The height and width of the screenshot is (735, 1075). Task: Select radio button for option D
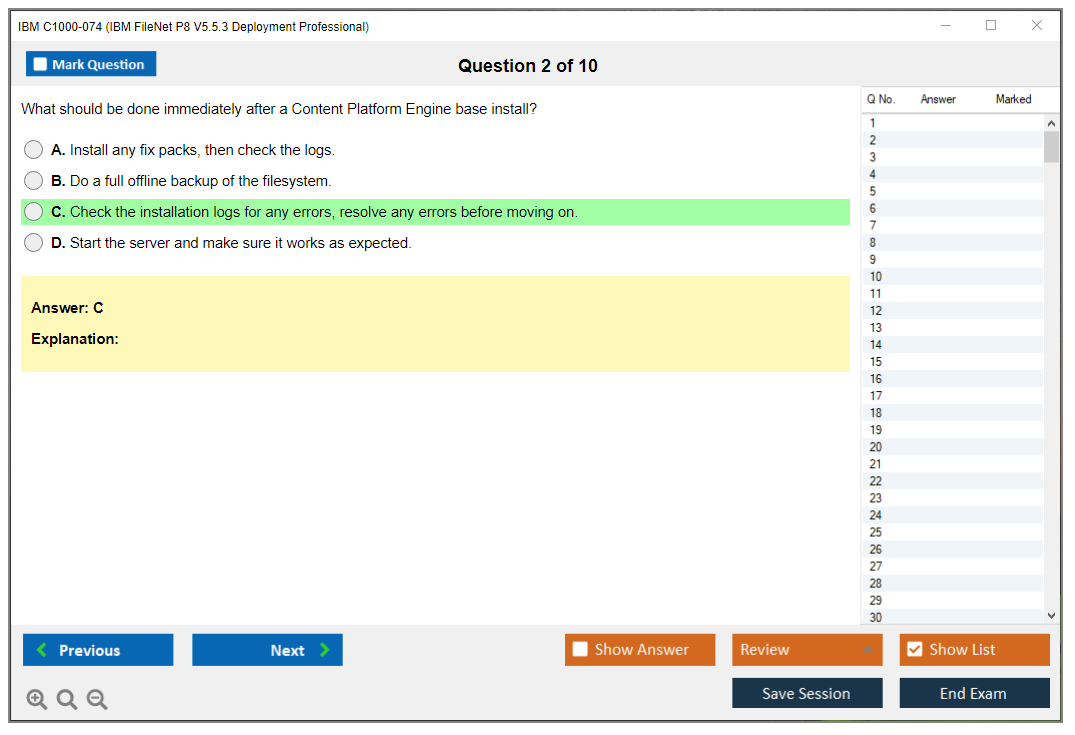[x=34, y=243]
